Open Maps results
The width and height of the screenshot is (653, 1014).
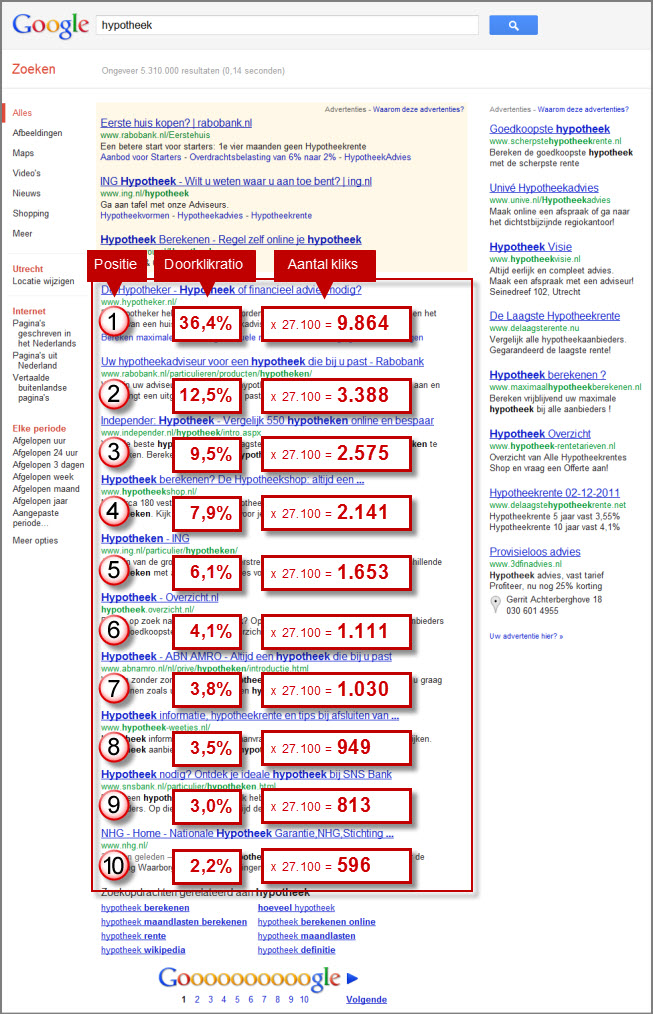click(23, 153)
